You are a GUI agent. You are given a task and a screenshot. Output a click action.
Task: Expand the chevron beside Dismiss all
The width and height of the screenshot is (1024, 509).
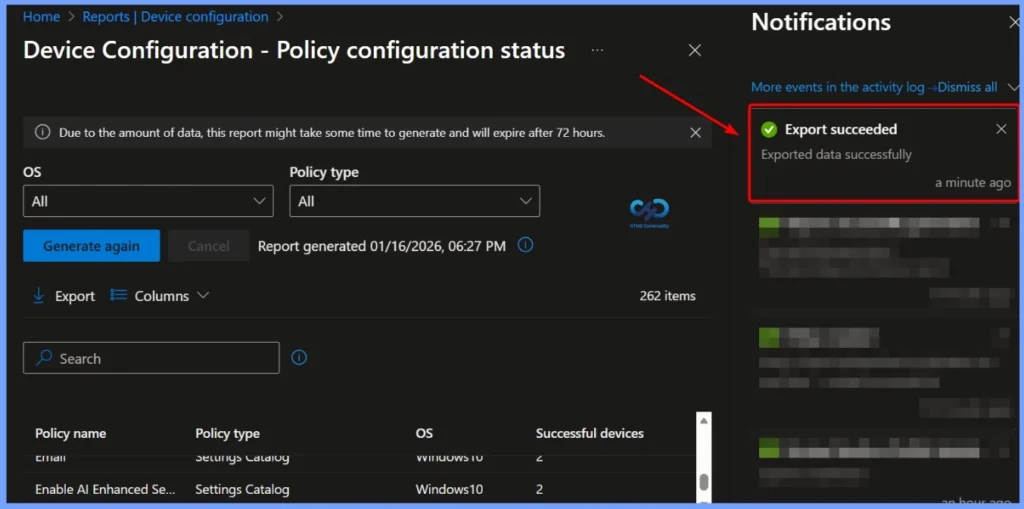click(x=1013, y=87)
